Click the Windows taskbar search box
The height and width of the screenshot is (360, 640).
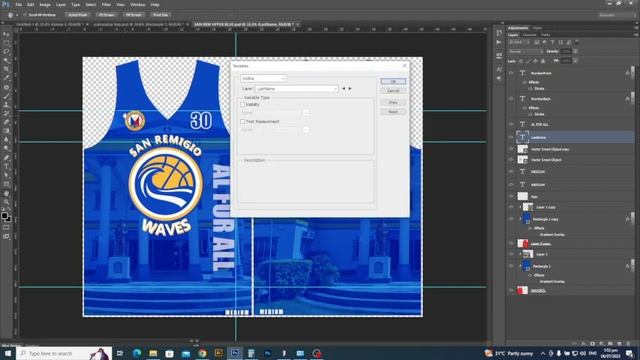[x=64, y=353]
